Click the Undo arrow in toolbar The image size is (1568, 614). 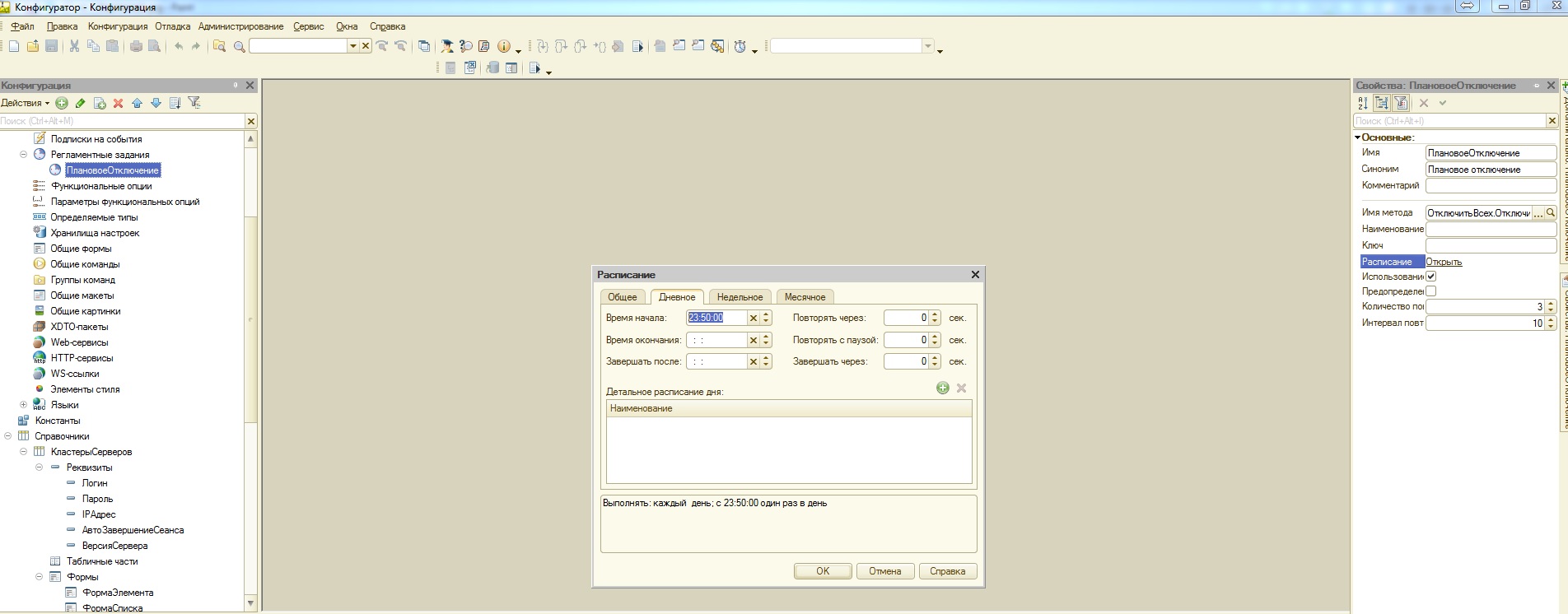click(178, 46)
